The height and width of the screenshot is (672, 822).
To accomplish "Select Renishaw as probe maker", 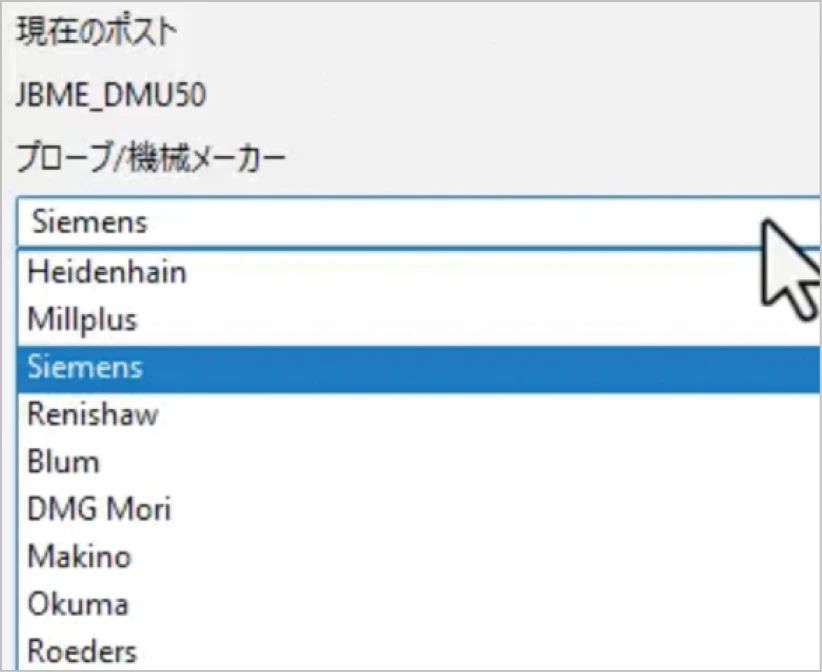I will (x=92, y=414).
